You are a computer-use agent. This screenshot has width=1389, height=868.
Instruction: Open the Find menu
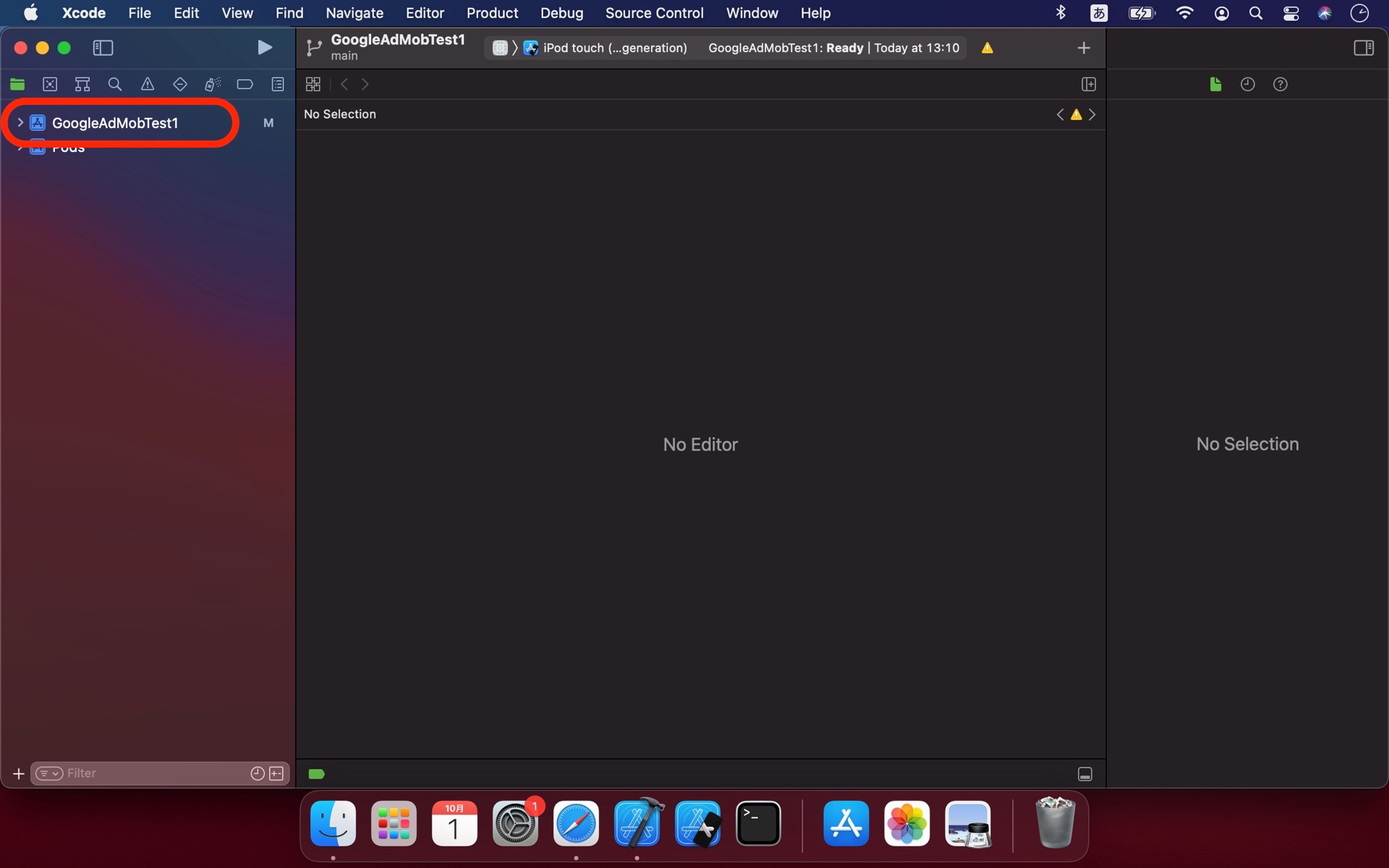(x=289, y=13)
